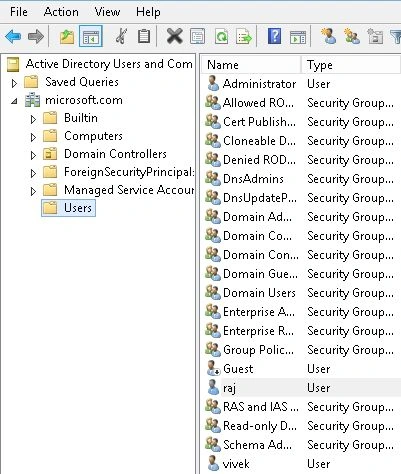Open the Help menu
The width and height of the screenshot is (401, 474).
coord(148,12)
